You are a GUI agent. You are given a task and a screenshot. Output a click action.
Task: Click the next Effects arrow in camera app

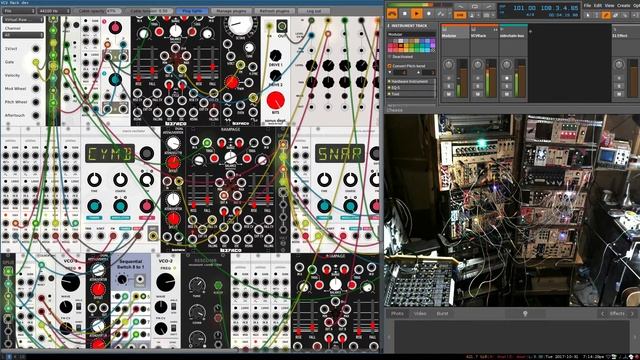632,313
